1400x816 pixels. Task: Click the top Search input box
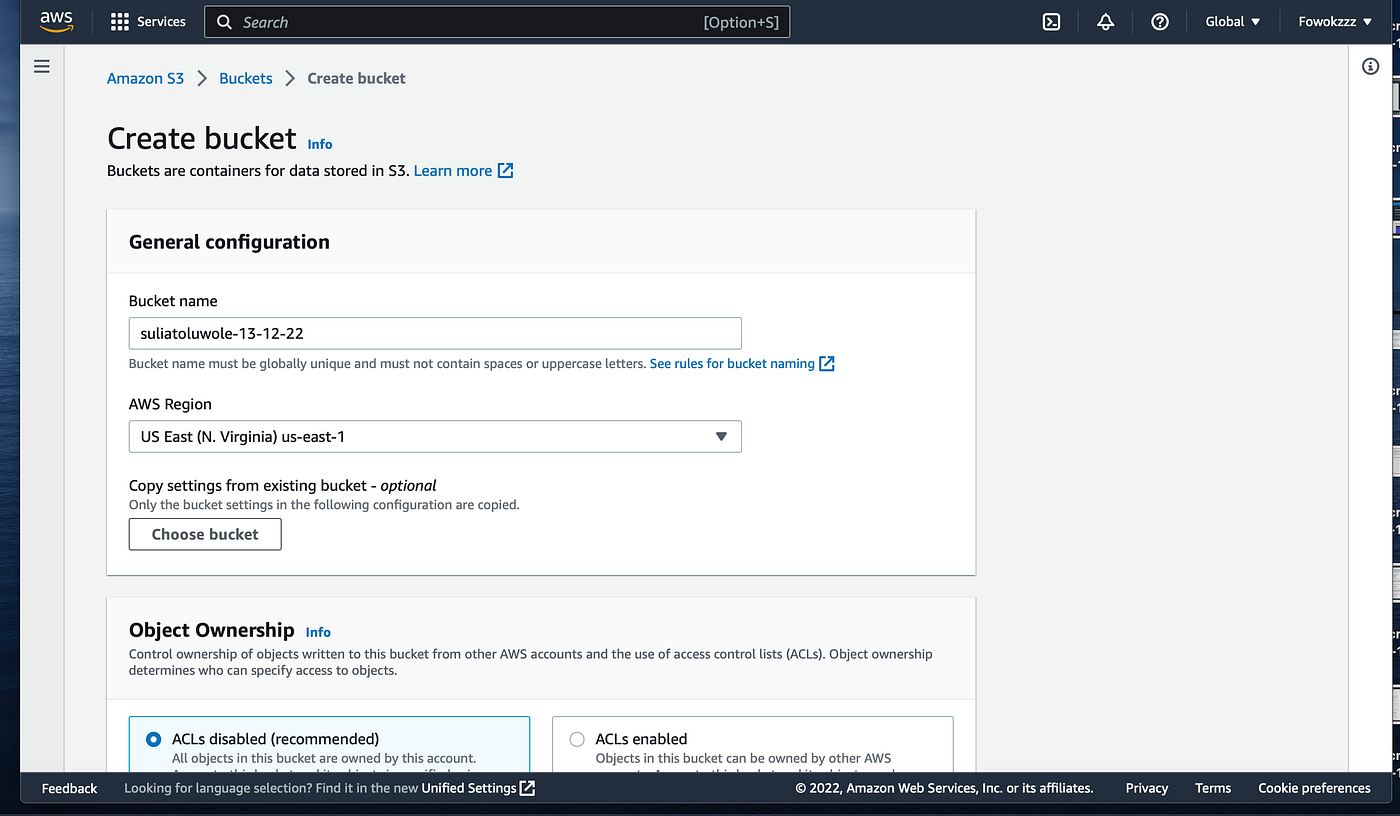coord(497,22)
